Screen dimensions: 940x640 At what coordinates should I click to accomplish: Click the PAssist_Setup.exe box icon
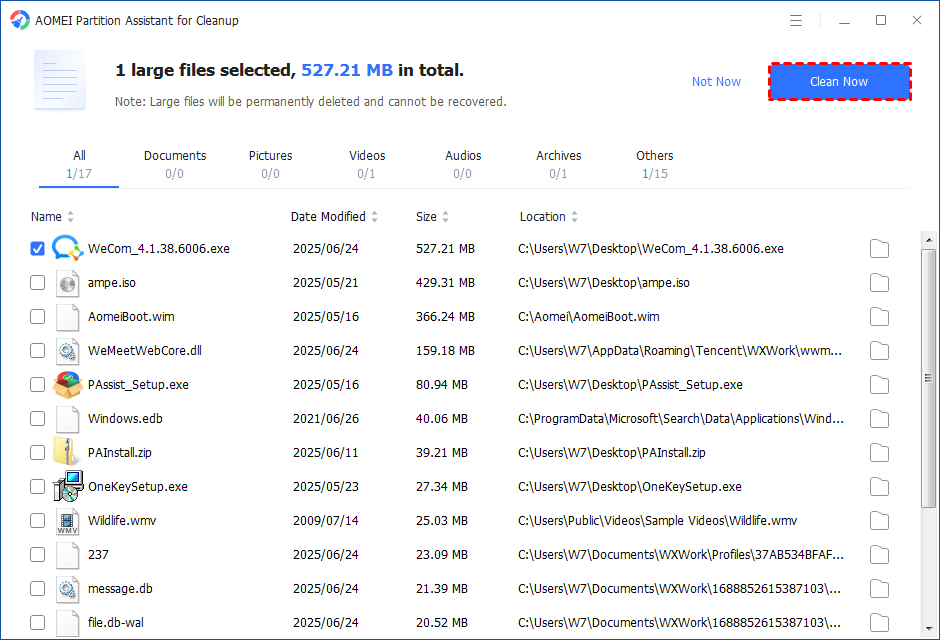point(67,385)
